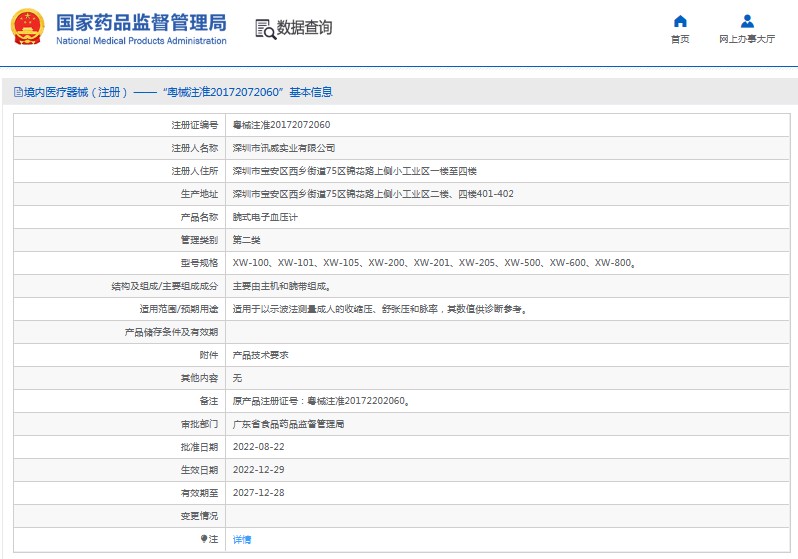Open the 首页 home icon
This screenshot has height=559, width=798.
coord(680,21)
